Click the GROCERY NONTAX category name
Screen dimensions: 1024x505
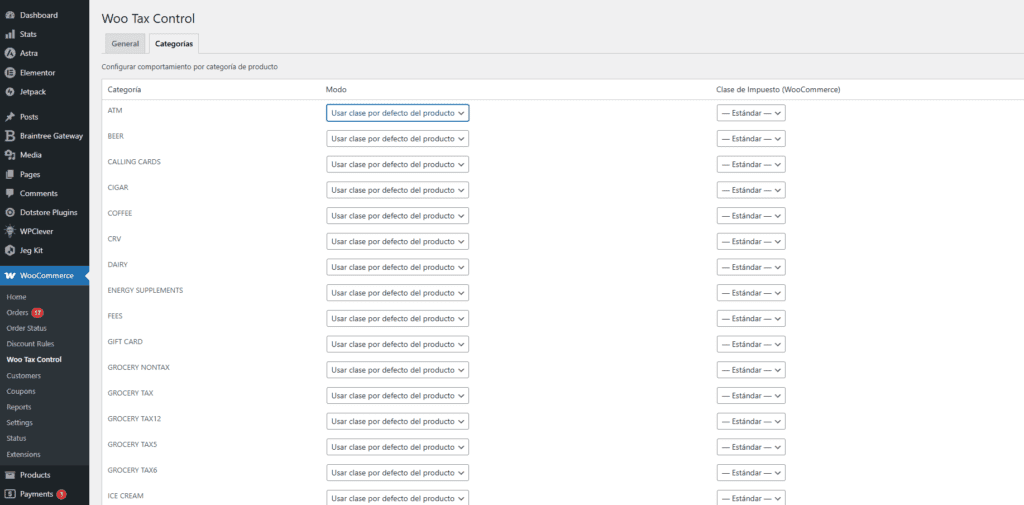point(138,367)
